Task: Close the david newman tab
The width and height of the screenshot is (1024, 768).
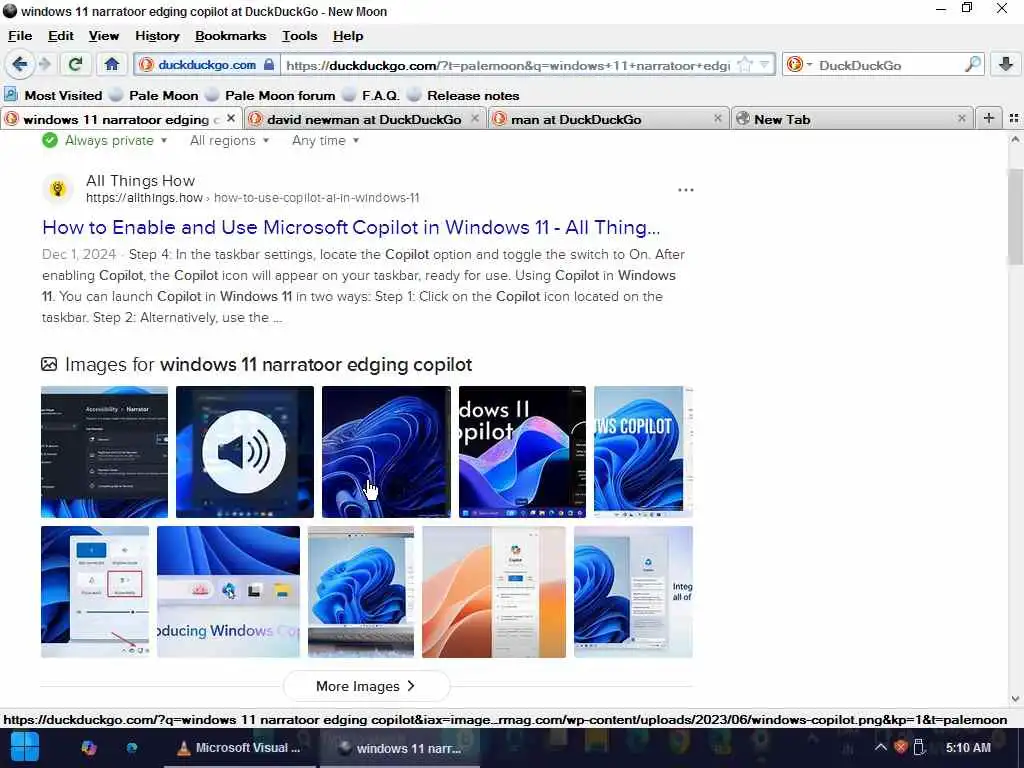Action: pos(475,118)
